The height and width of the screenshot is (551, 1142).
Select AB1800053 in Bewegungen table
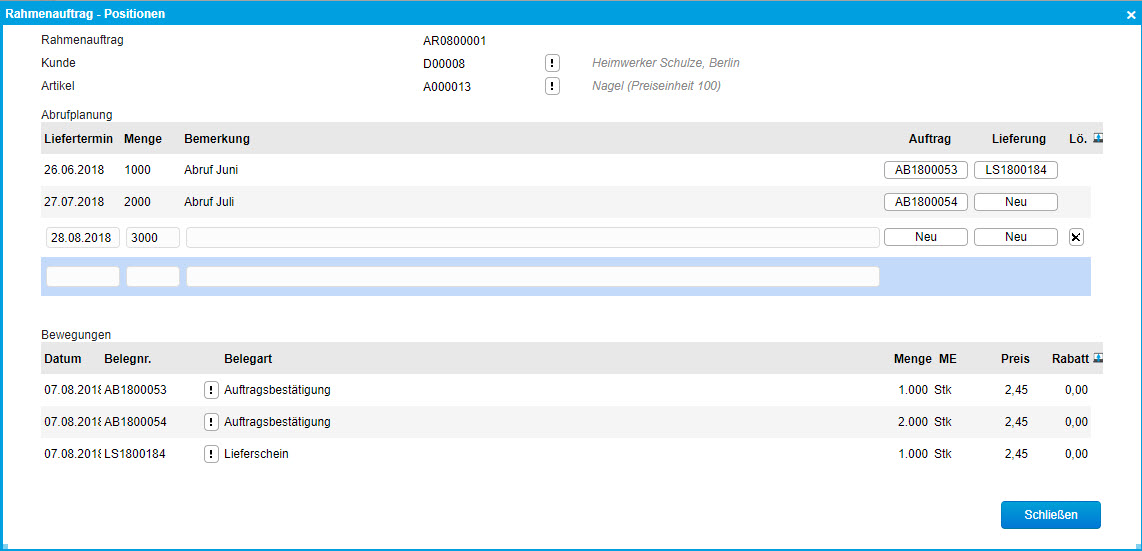tap(135, 390)
